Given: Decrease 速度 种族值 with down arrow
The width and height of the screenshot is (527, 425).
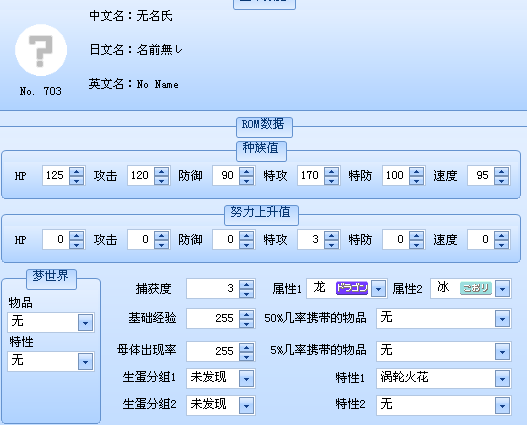Looking at the screenshot, I should point(502,180).
